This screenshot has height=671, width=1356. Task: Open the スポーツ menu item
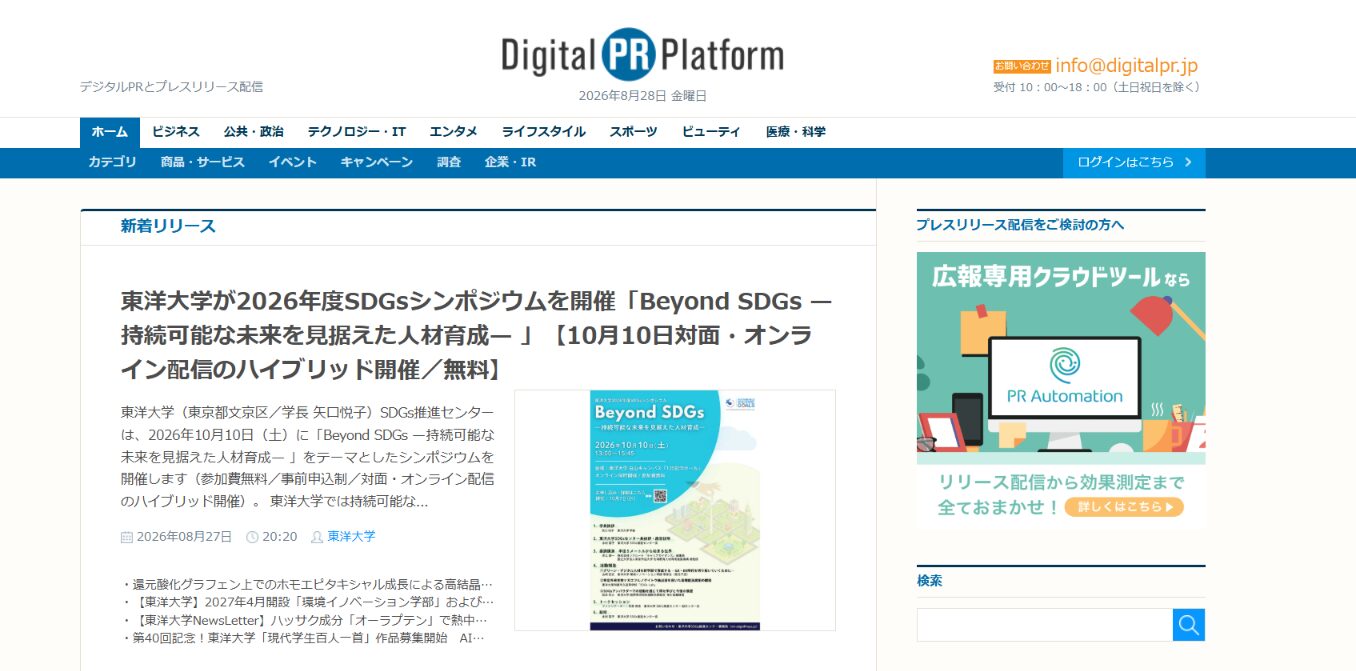click(x=634, y=132)
